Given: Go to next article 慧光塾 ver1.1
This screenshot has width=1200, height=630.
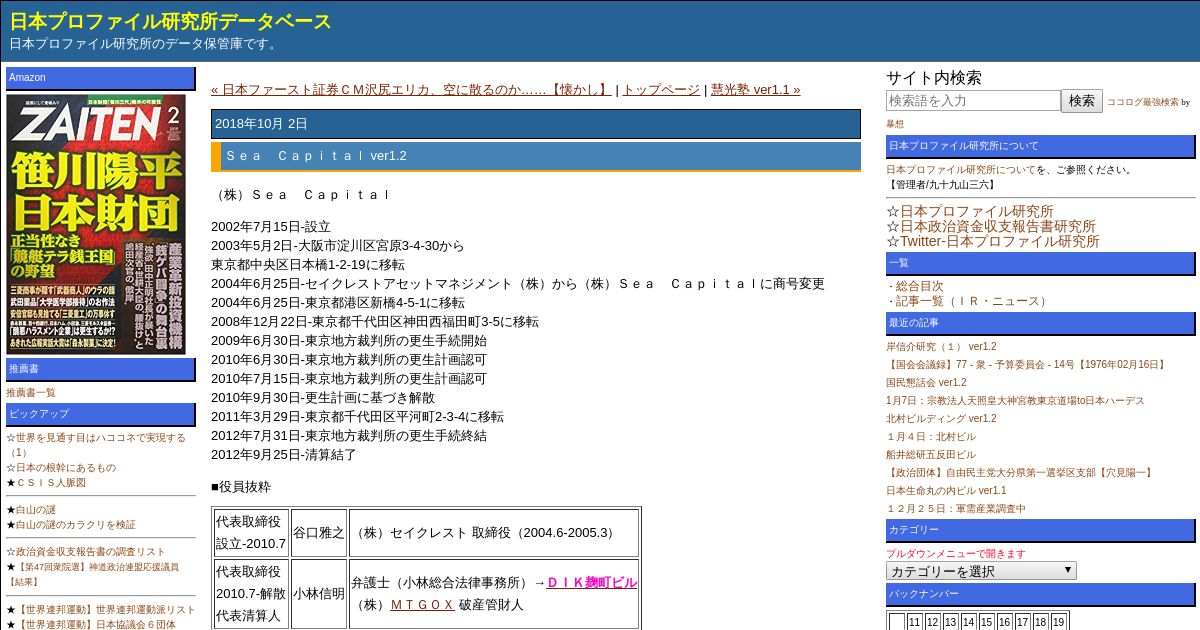Looking at the screenshot, I should pos(756,89).
